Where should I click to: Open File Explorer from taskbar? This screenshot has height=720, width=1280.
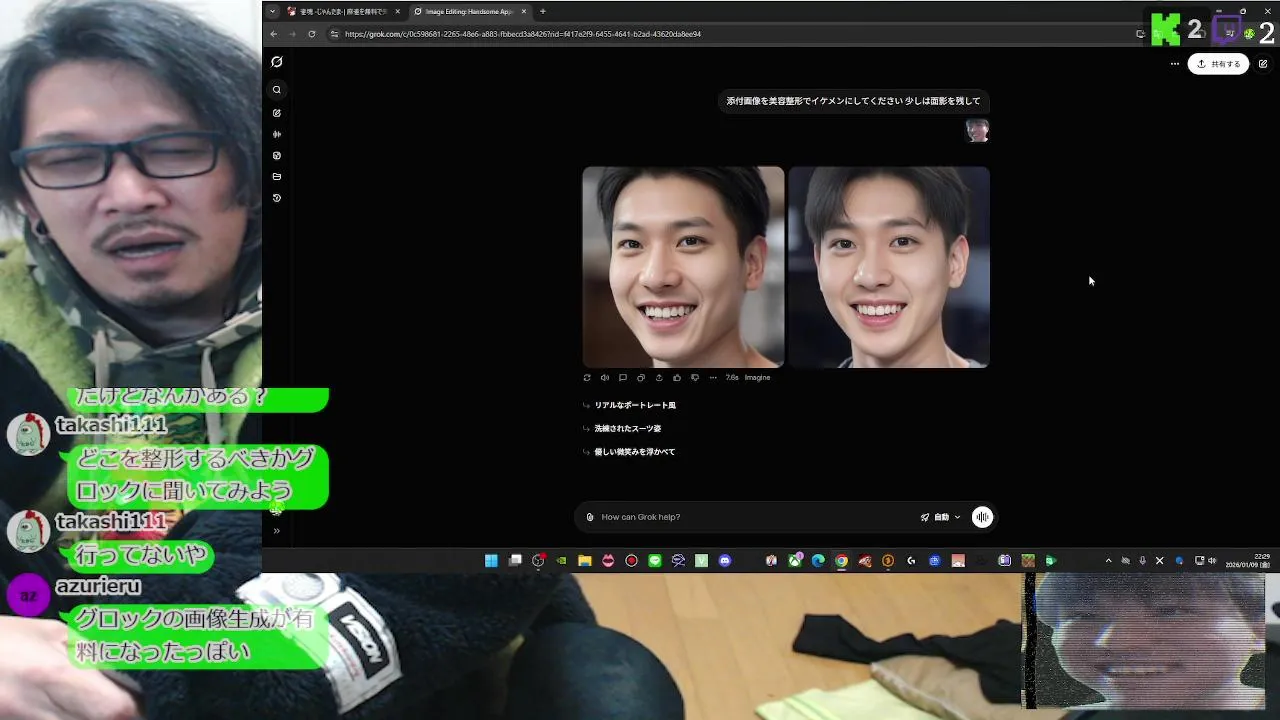(585, 561)
